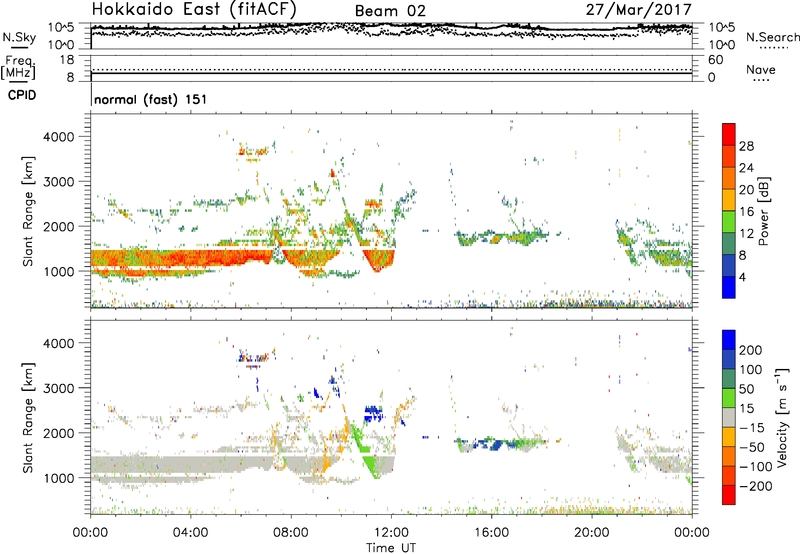Viewport: 800px width, 554px height.
Task: Click the 'N.Search' legend label
Action: (x=772, y=37)
